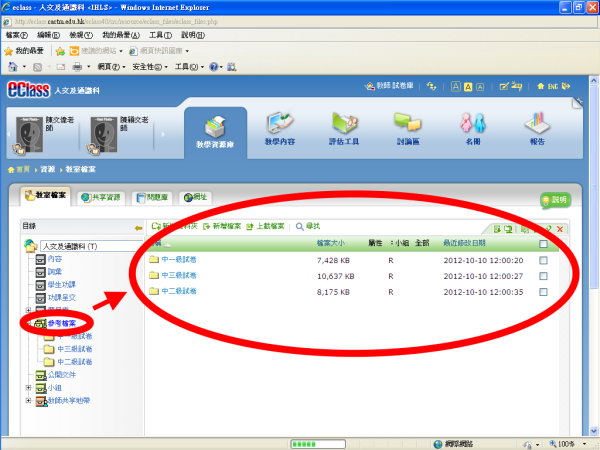This screenshot has height=450, width=600.
Task: Select the medium highlighted font size A icon
Action: [x=468, y=87]
